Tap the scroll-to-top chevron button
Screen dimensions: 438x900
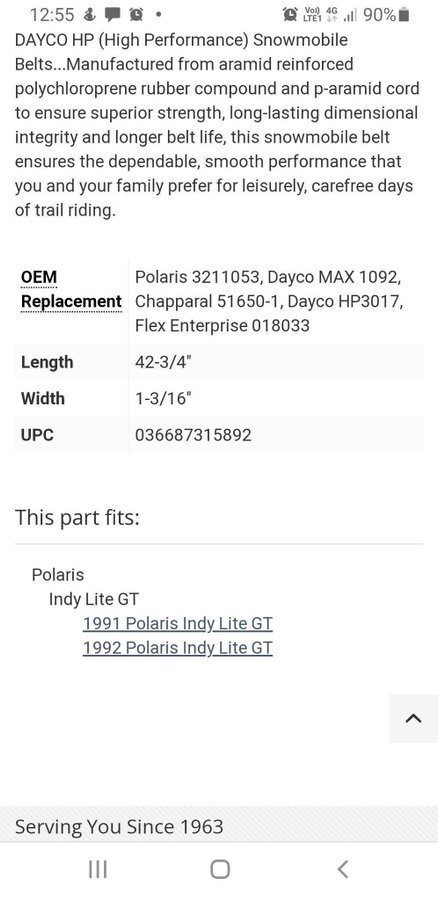[413, 718]
